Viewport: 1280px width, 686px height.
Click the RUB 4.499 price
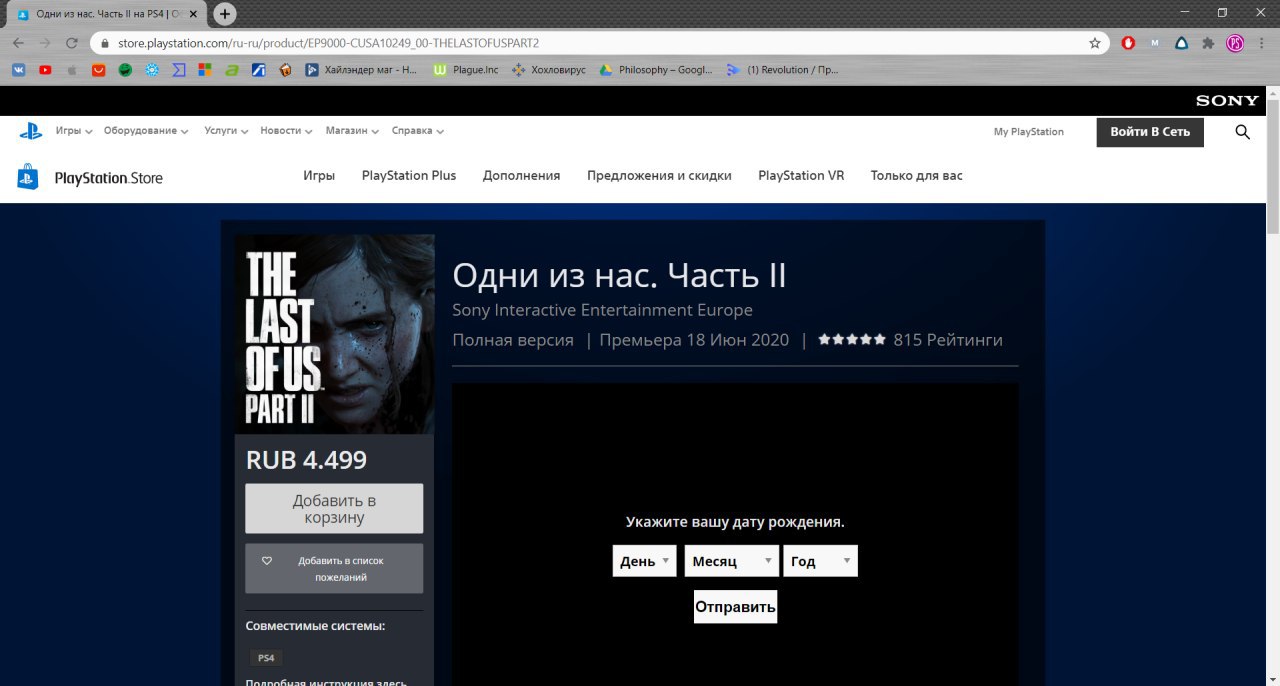click(x=306, y=460)
